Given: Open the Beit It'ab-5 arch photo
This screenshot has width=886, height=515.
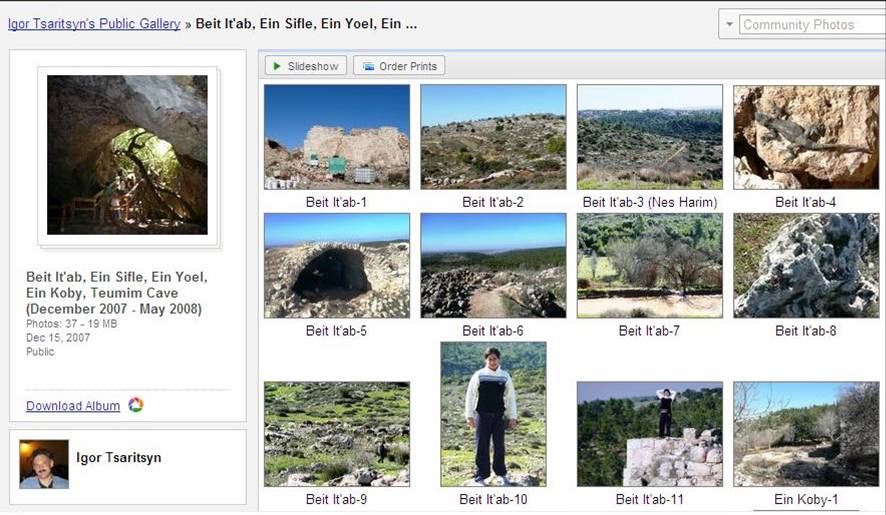Looking at the screenshot, I should coord(337,265).
